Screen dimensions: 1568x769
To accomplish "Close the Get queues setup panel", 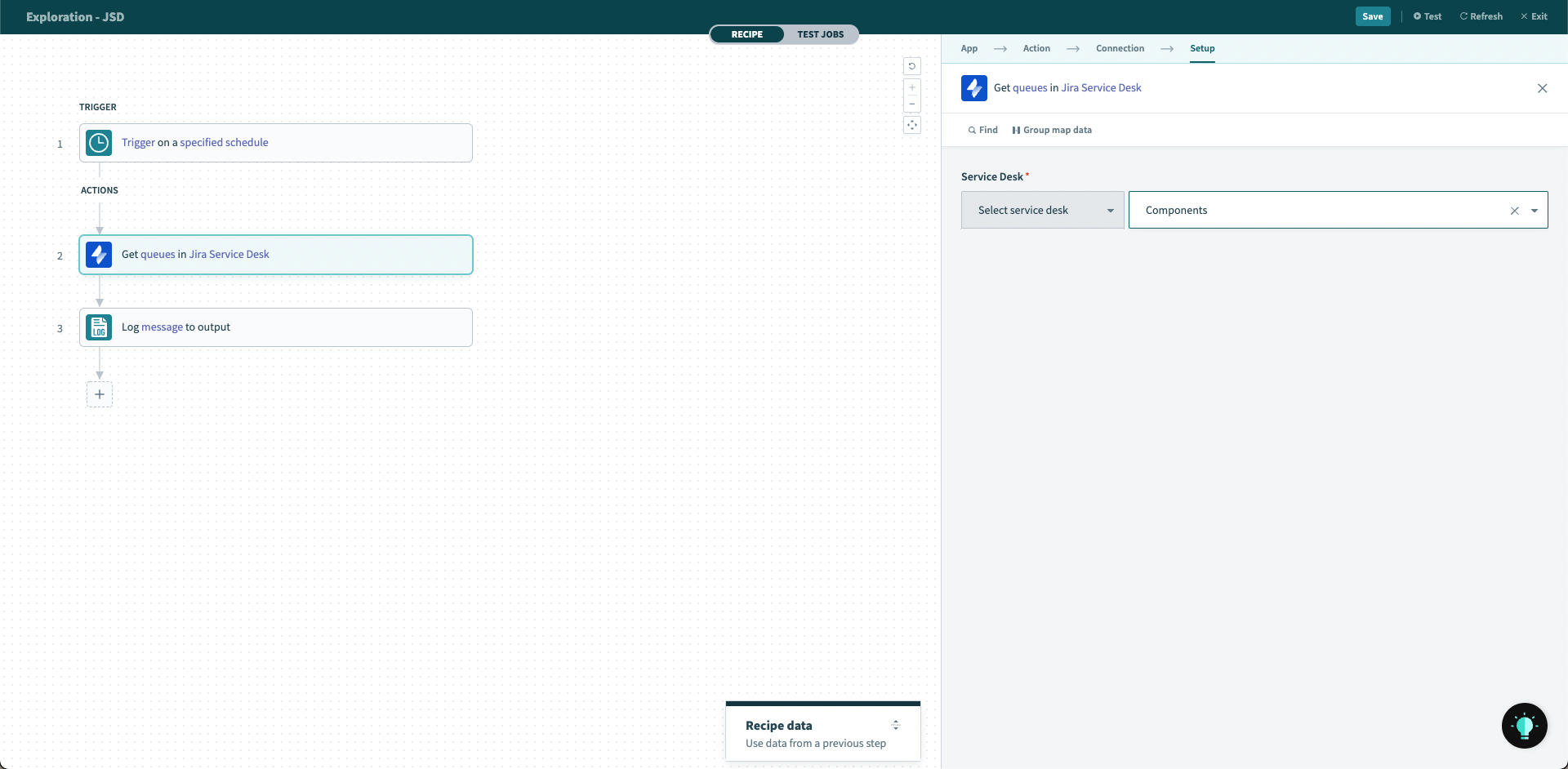I will [1543, 88].
